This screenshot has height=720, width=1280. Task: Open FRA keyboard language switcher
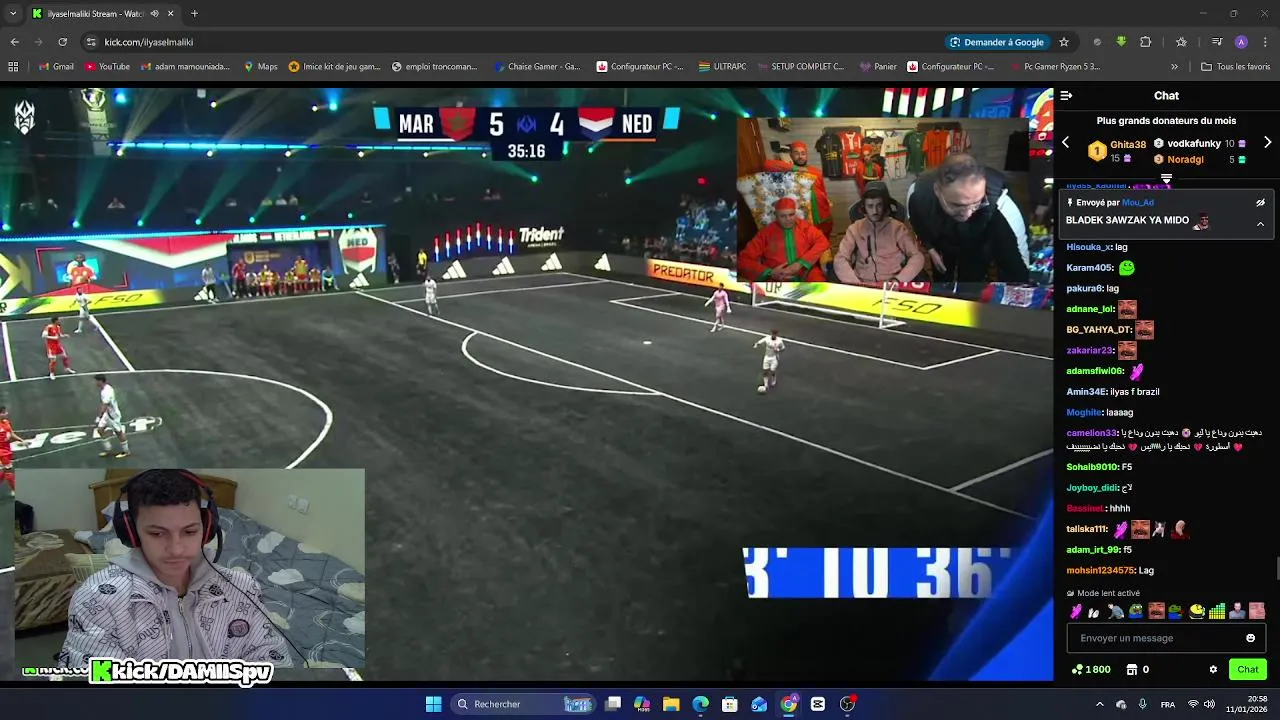coord(1168,704)
